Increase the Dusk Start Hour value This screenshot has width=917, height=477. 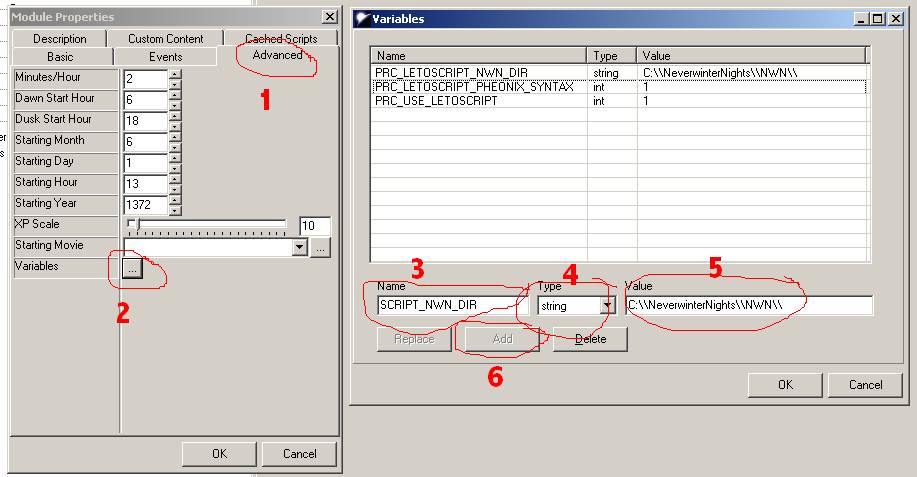pyautogui.click(x=175, y=115)
